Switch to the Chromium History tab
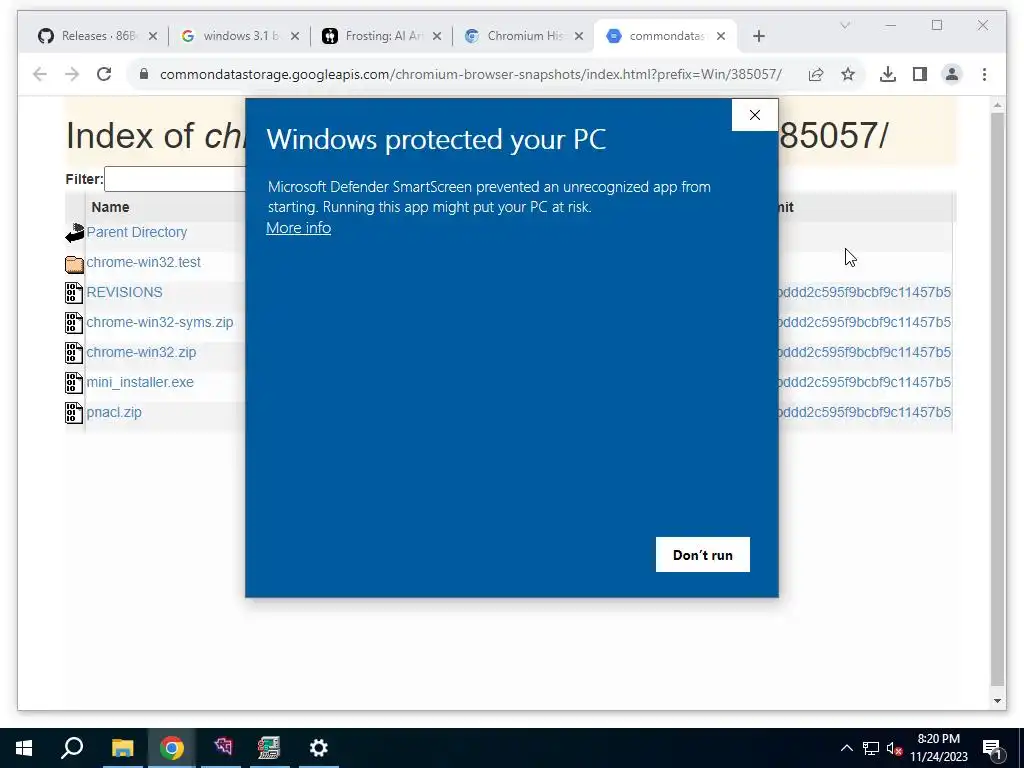 click(x=525, y=36)
